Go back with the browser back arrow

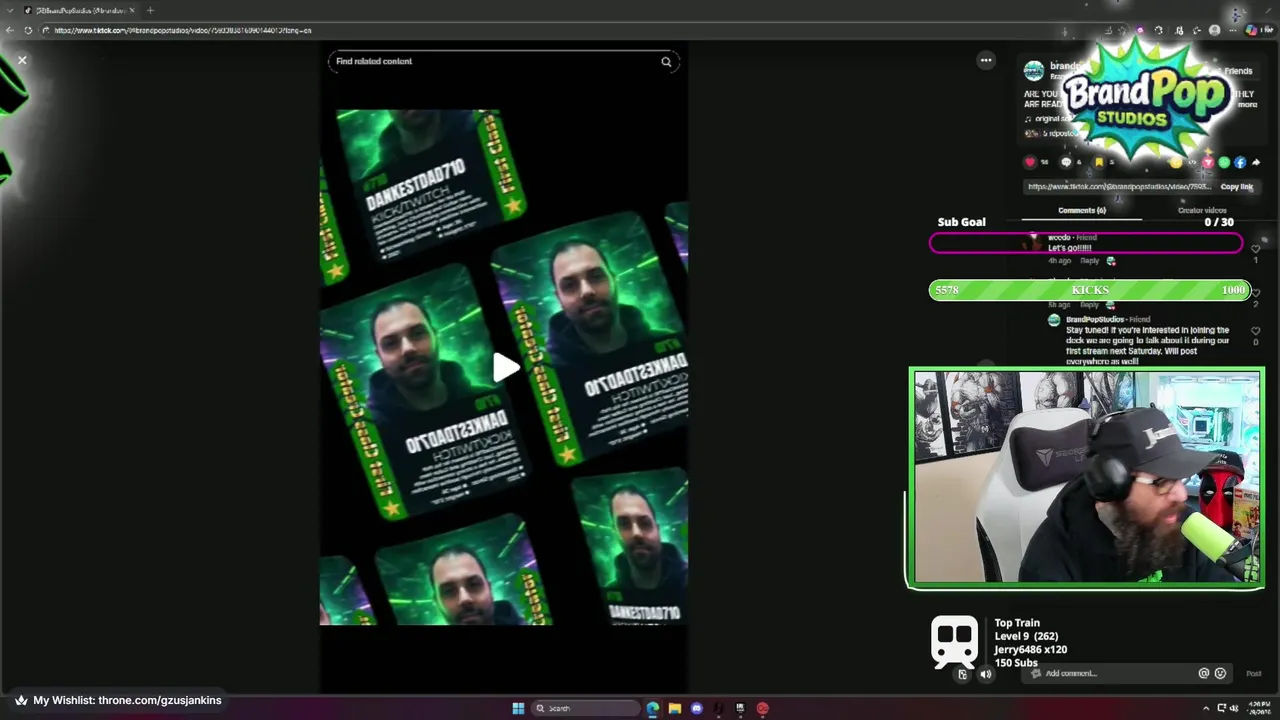10,30
